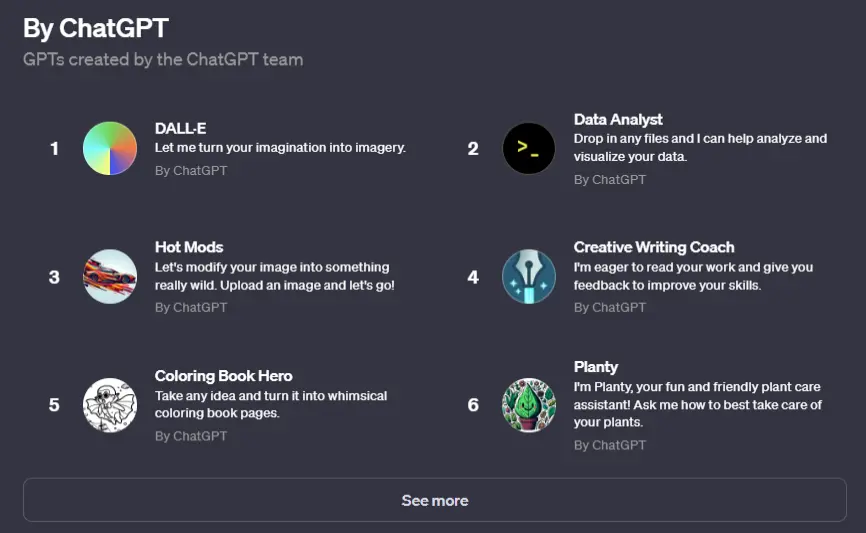Open the Data Analyst terminal prompt icon
This screenshot has height=533, width=866.
pos(529,149)
